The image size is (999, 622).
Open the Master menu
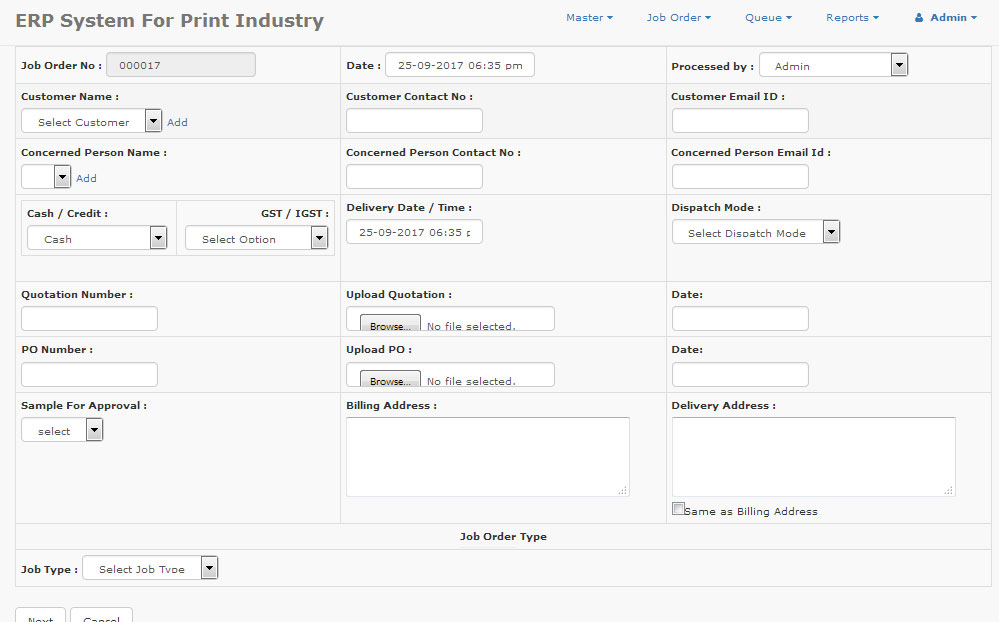(589, 18)
